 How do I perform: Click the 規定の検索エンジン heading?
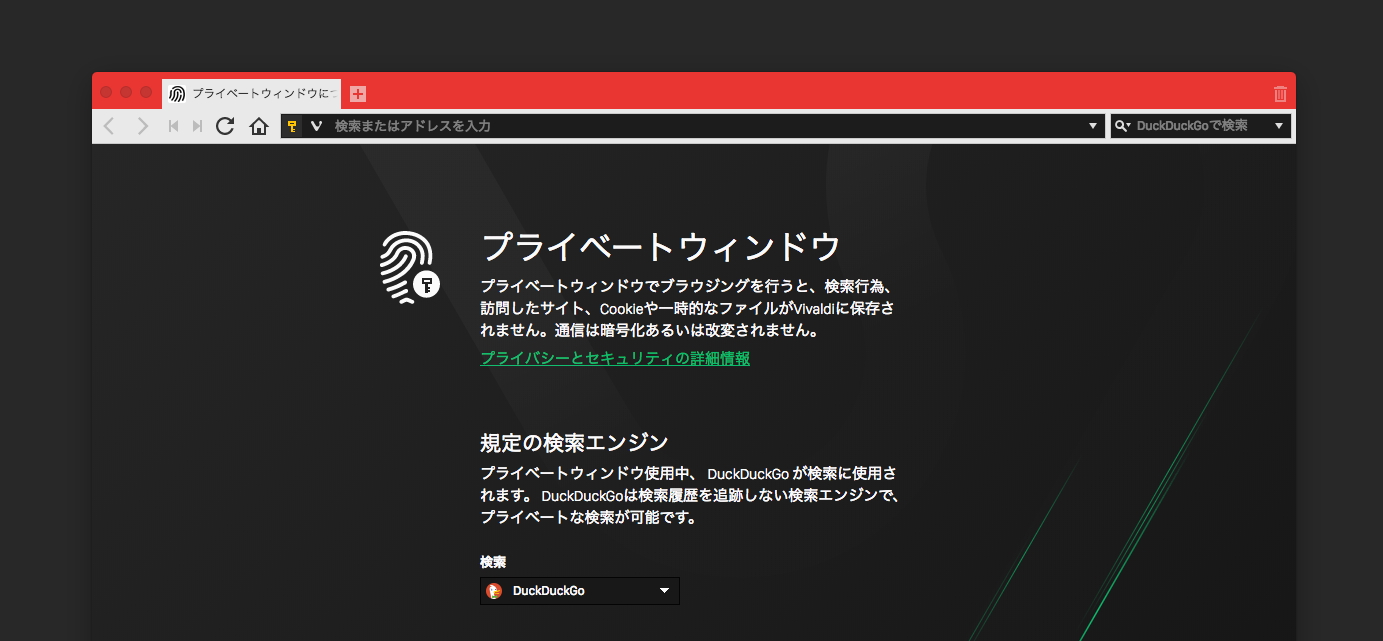tap(574, 442)
